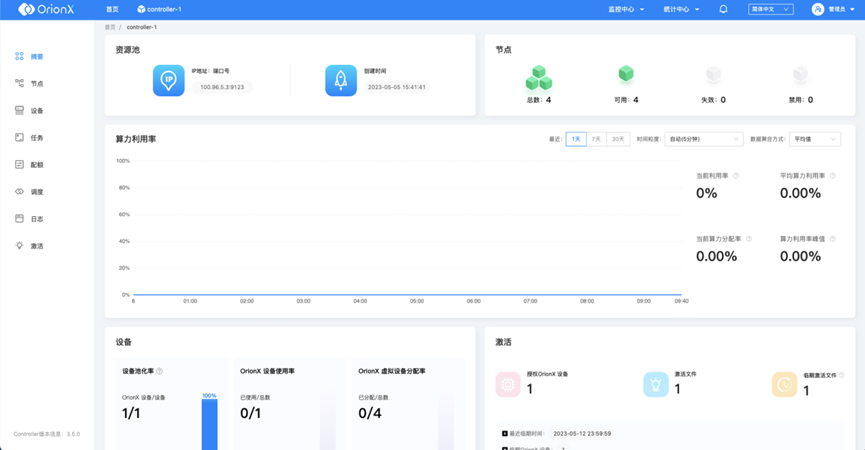
Task: Click help icon beside 当前算力分配率
Action: tap(749, 239)
